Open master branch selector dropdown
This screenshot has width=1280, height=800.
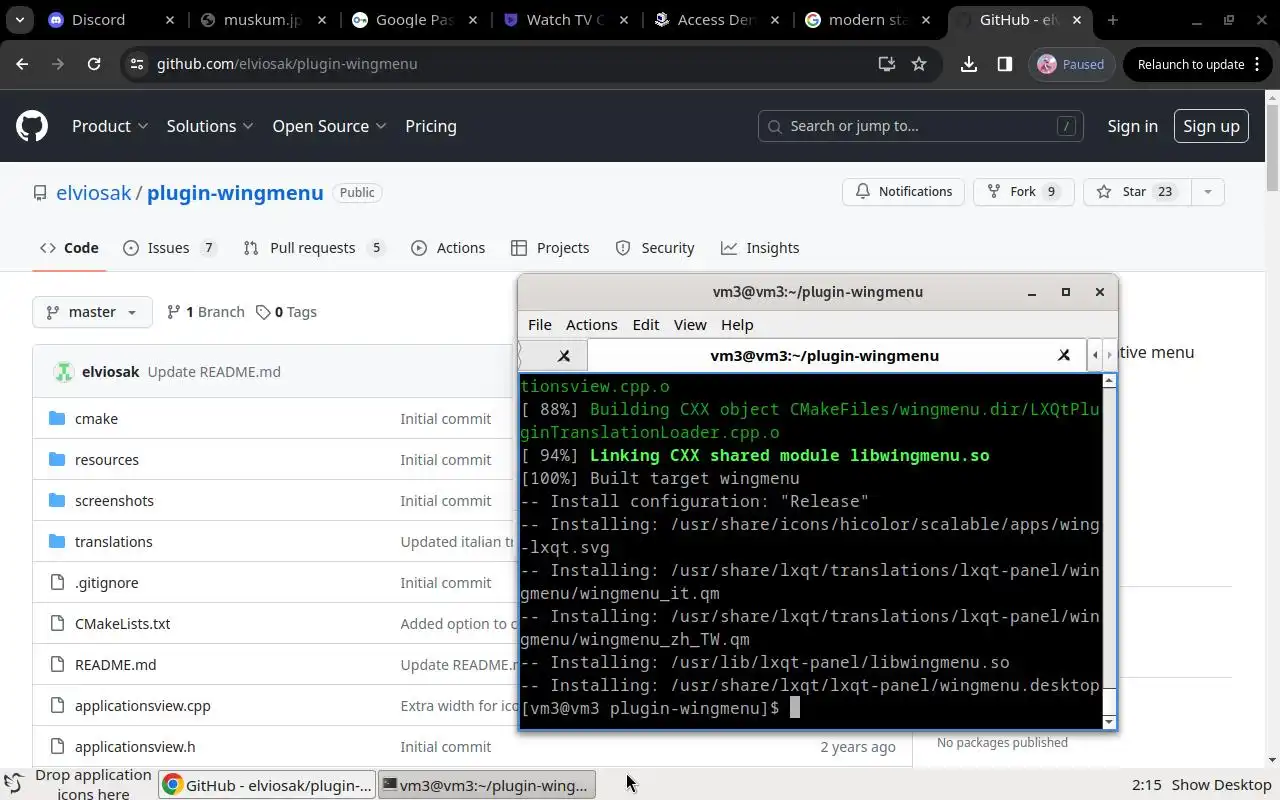92,312
